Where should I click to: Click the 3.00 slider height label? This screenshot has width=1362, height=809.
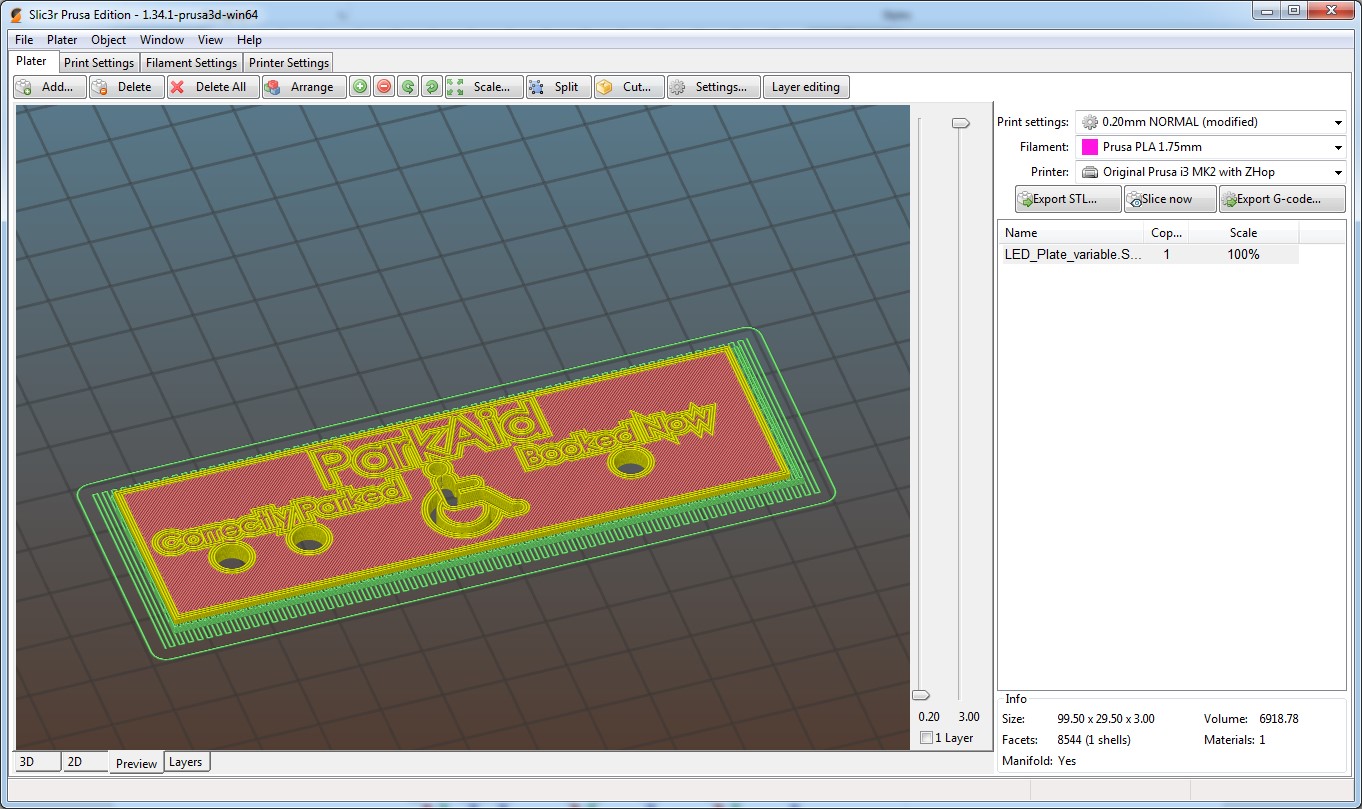(969, 717)
